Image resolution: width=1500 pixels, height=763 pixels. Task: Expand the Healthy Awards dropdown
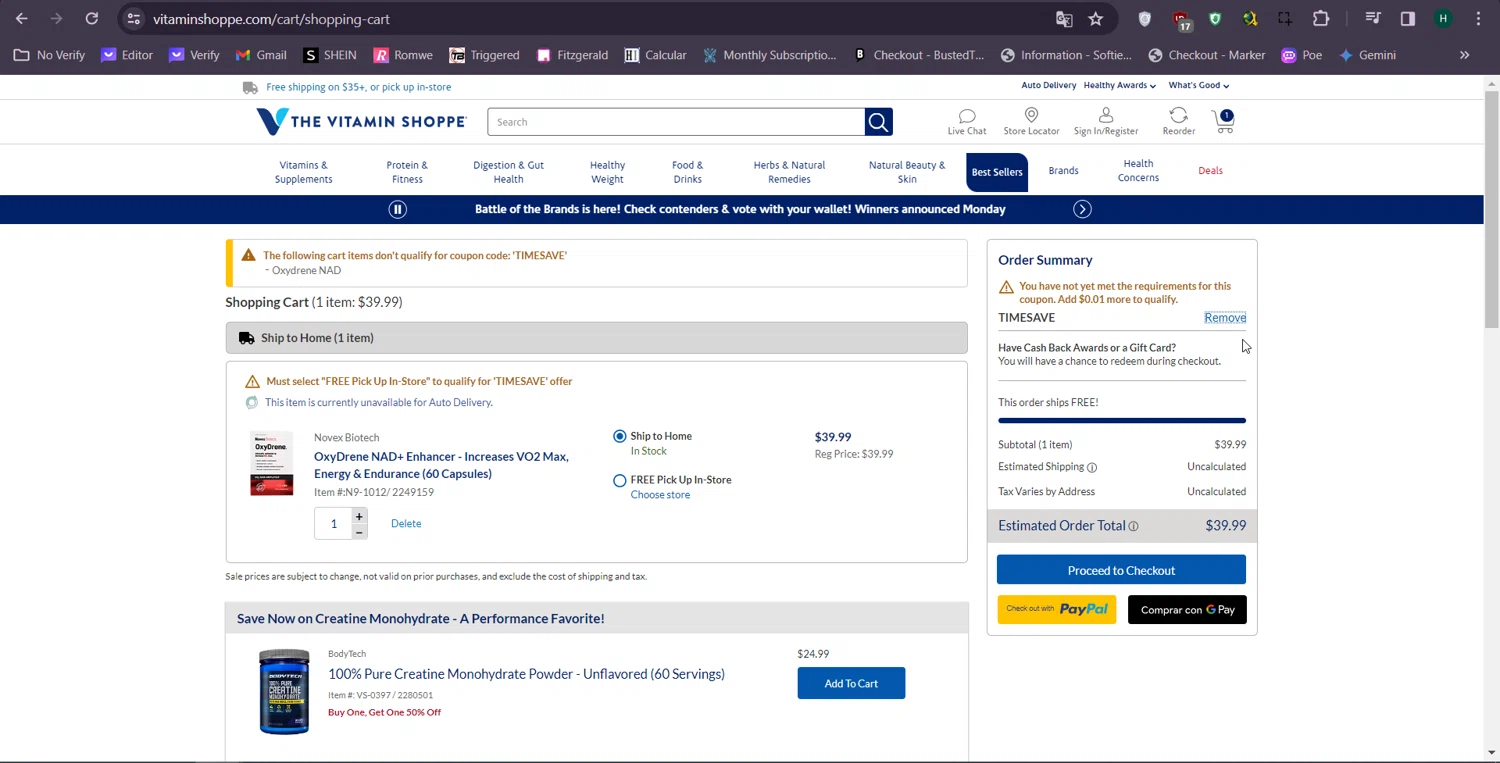pyautogui.click(x=1119, y=85)
